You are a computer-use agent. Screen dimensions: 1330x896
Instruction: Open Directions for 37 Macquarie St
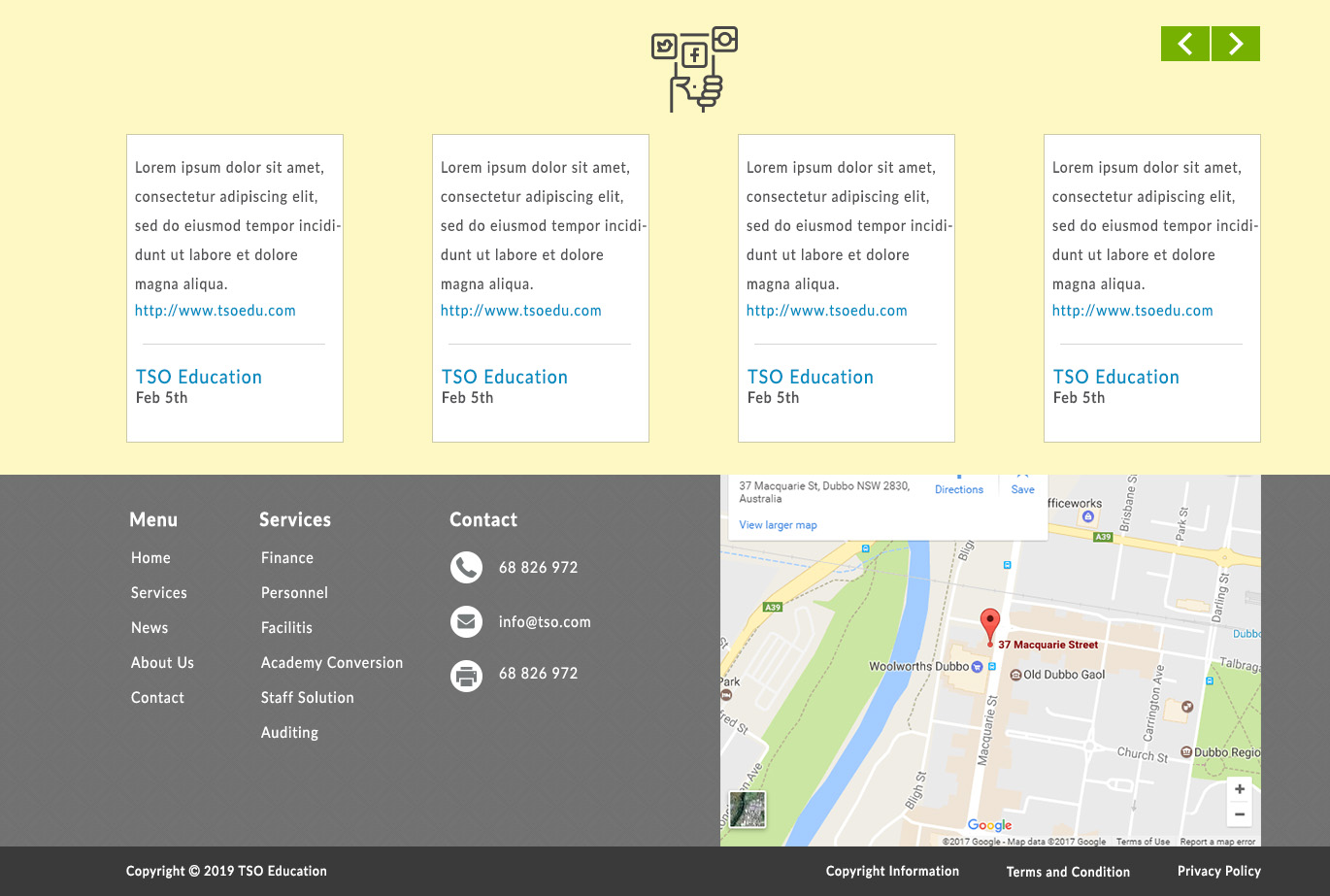959,489
